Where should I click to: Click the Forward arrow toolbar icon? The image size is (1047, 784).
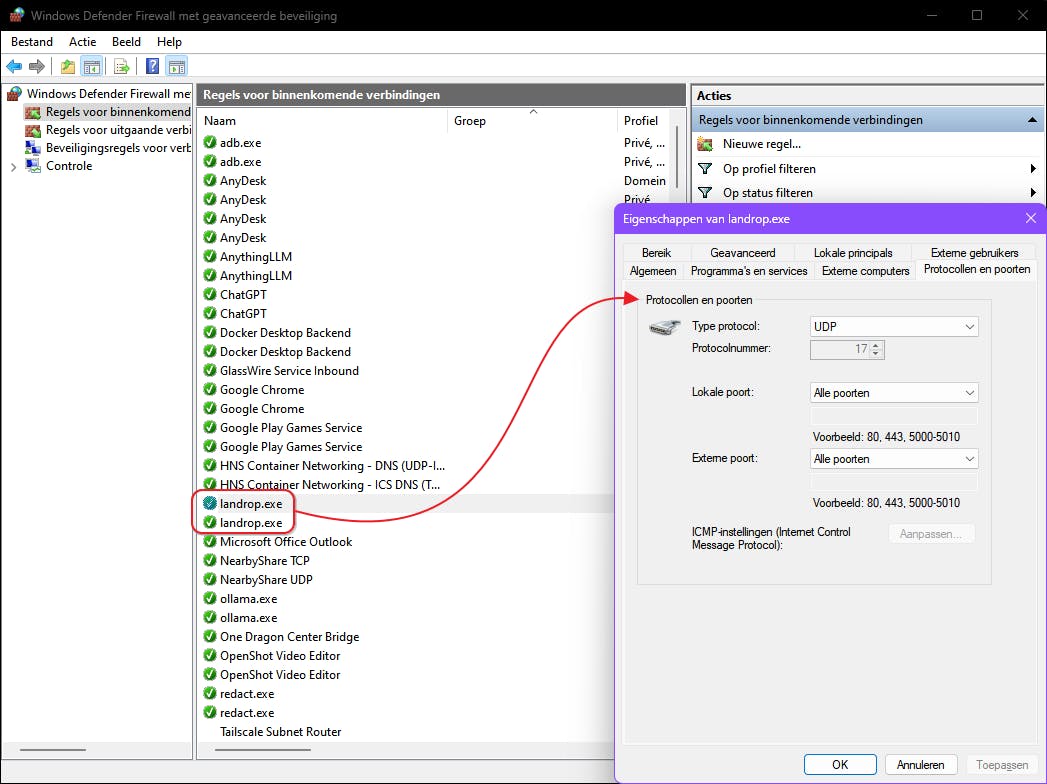click(37, 66)
